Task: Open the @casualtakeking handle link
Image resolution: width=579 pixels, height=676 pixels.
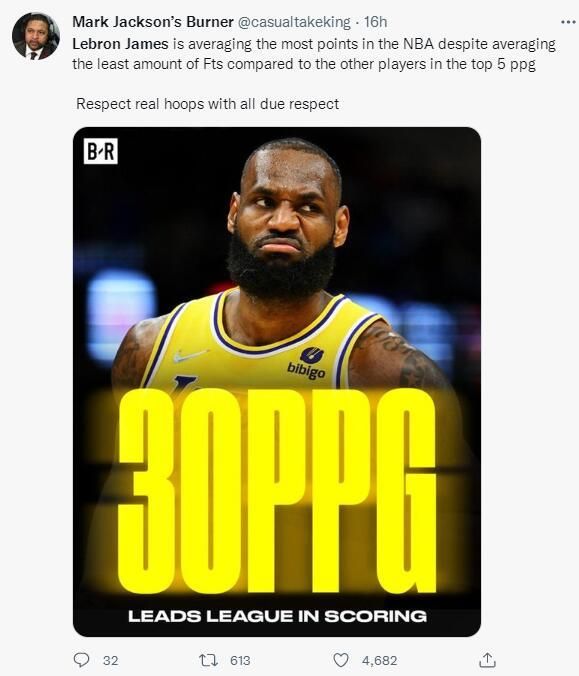Action: 294,22
